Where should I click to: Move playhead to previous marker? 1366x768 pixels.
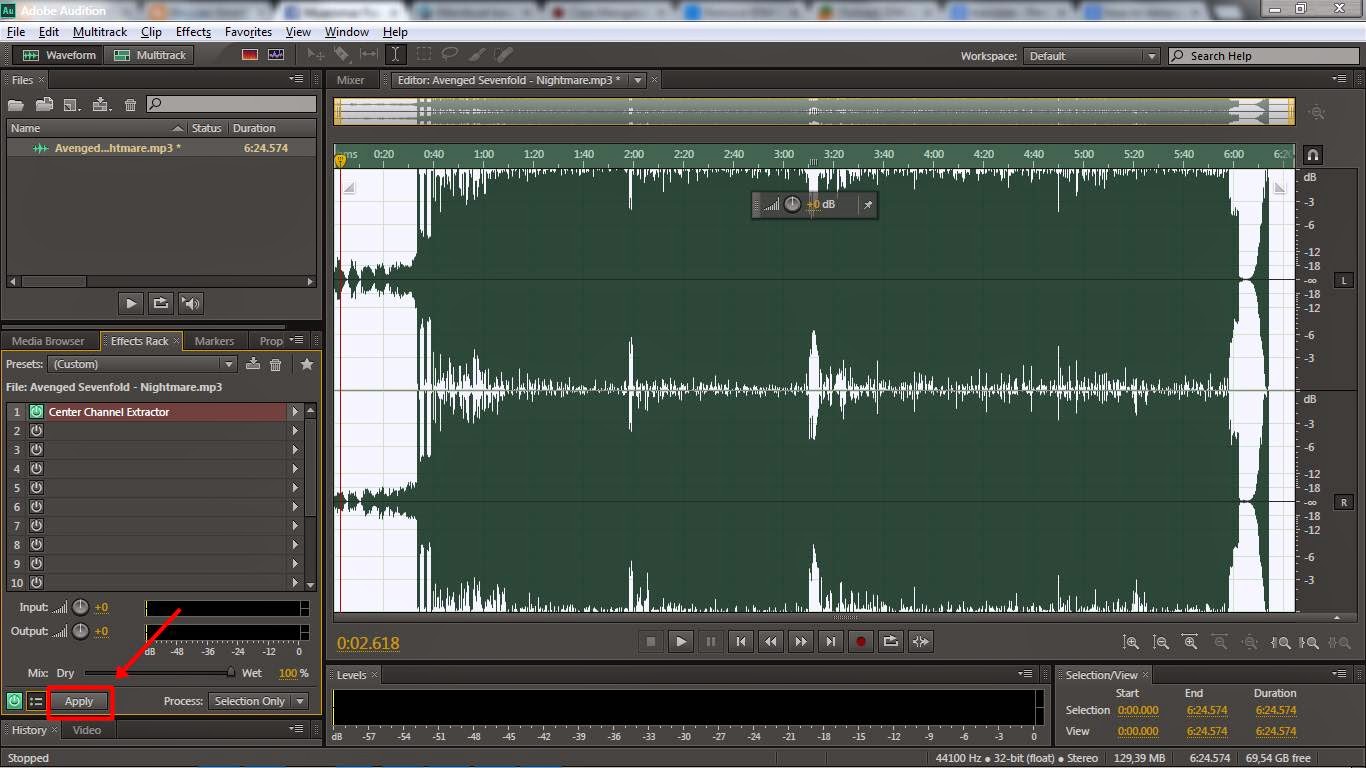point(740,642)
